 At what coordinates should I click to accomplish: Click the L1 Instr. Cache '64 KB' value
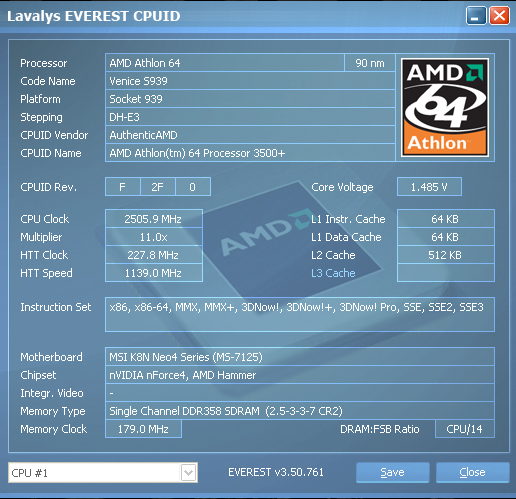(446, 219)
